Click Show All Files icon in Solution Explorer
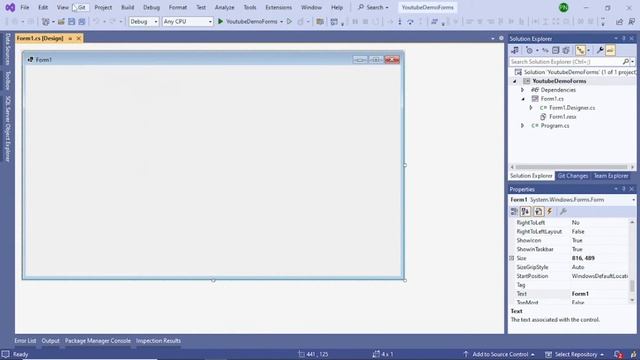 [x=566, y=50]
